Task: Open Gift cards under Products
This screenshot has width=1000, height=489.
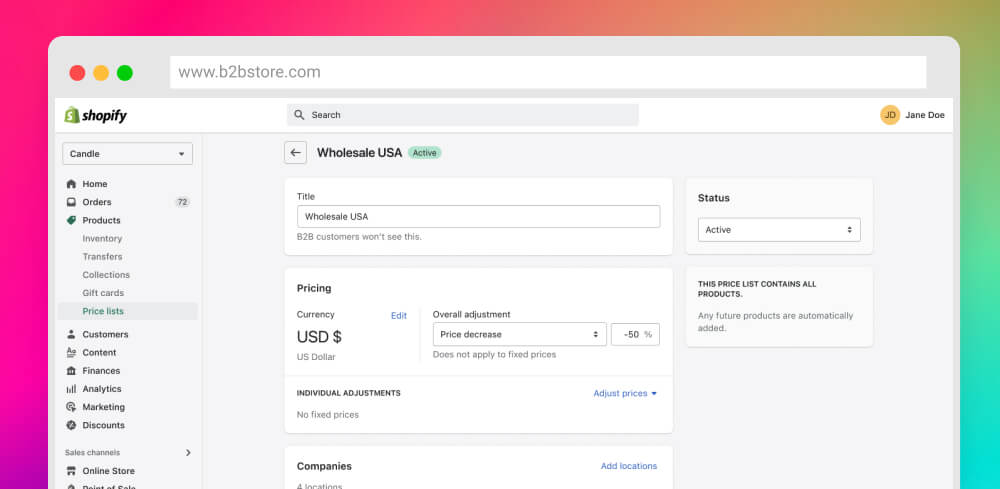Action: 103,293
